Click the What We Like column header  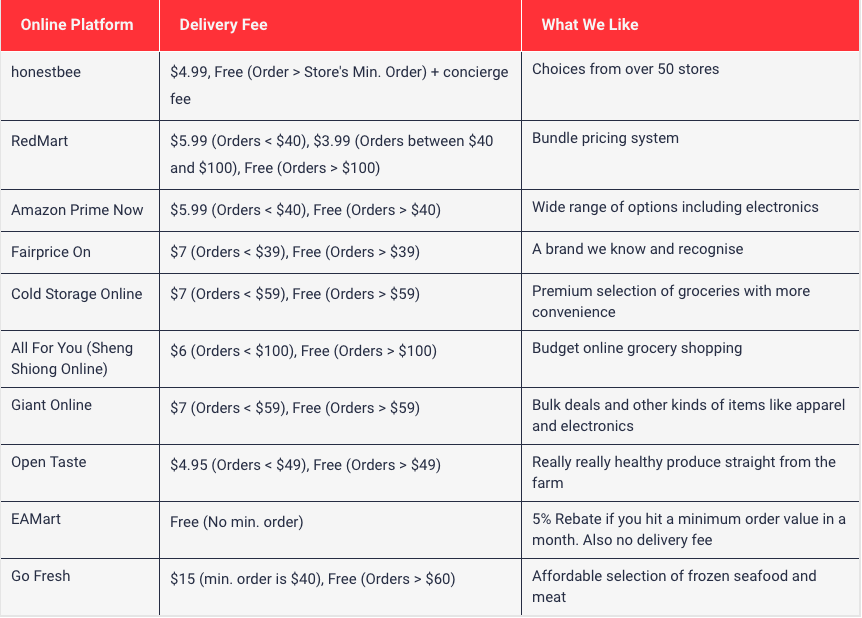590,25
